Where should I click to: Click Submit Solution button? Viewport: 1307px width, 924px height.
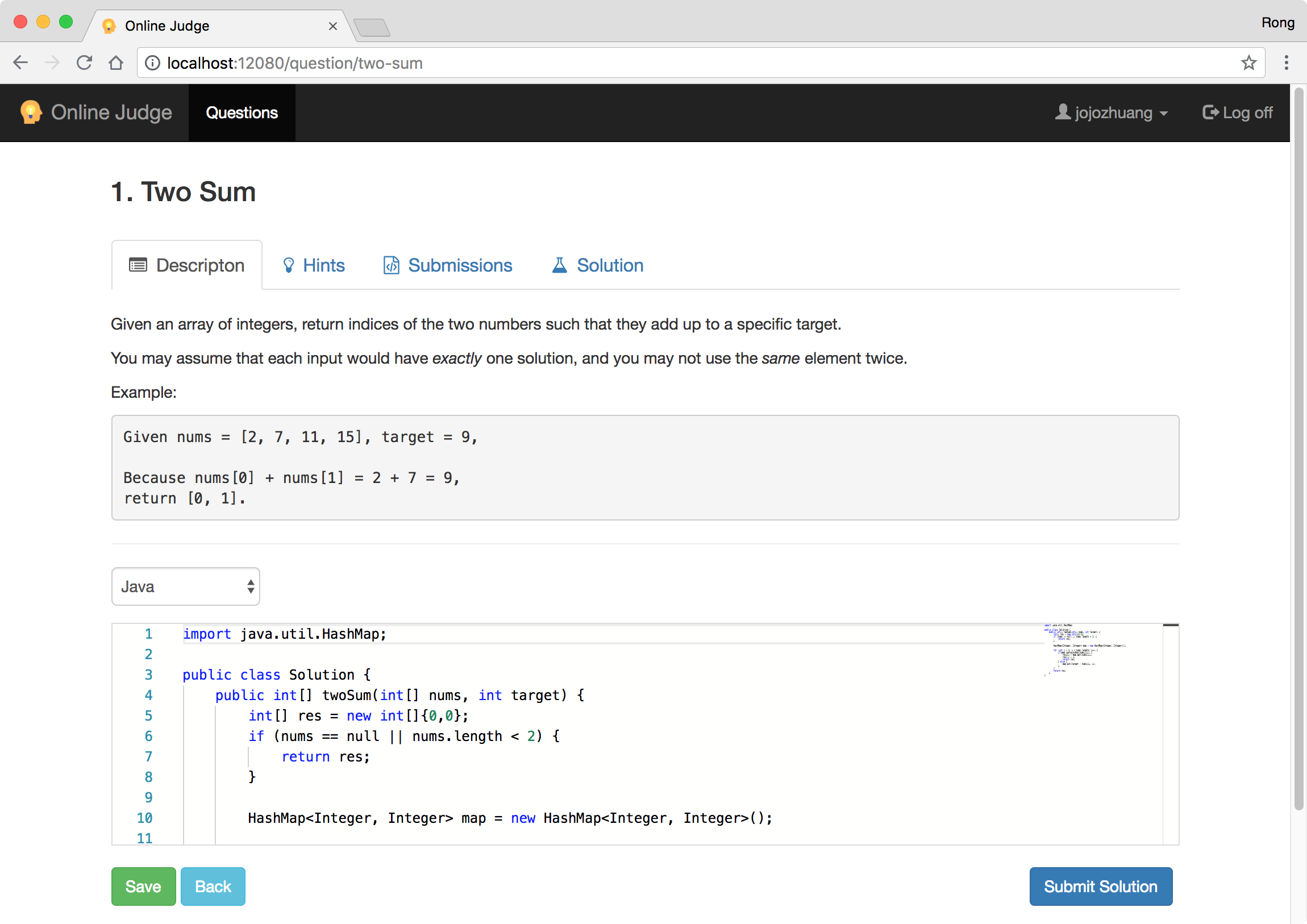[1100, 886]
